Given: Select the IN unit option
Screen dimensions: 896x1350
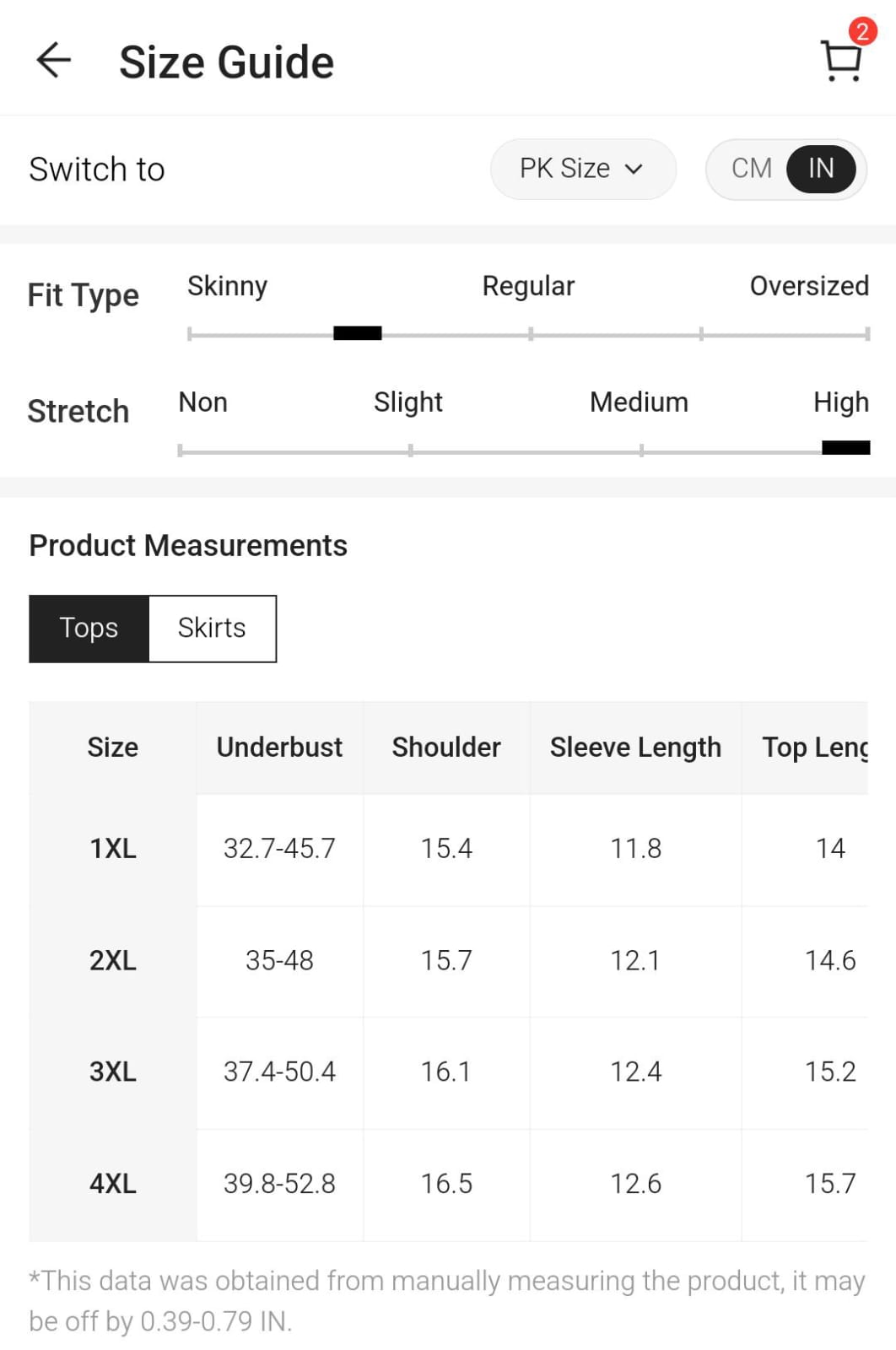Looking at the screenshot, I should 821,169.
